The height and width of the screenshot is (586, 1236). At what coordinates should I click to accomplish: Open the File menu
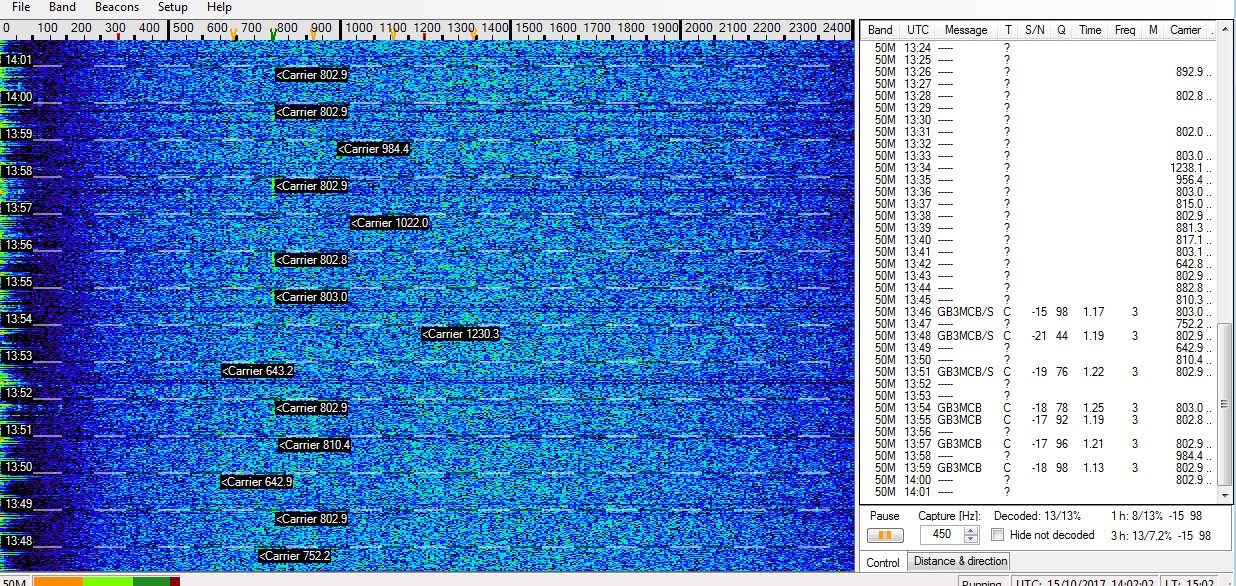(21, 7)
